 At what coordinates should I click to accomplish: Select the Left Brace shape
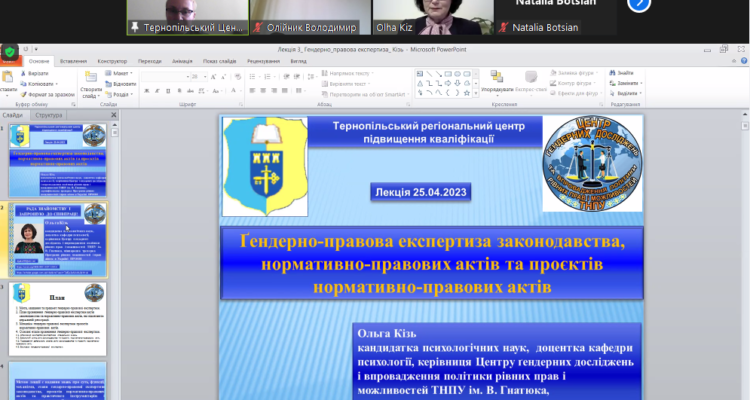(x=448, y=93)
